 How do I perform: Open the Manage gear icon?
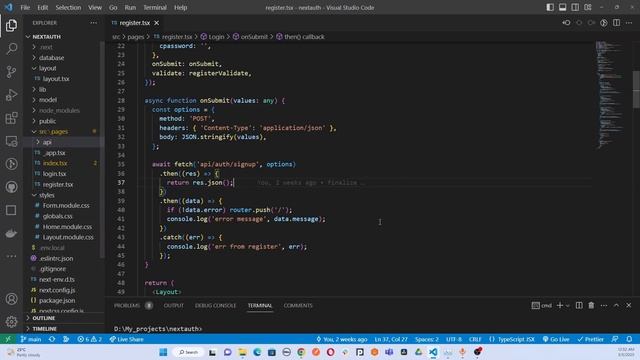click(x=11, y=322)
